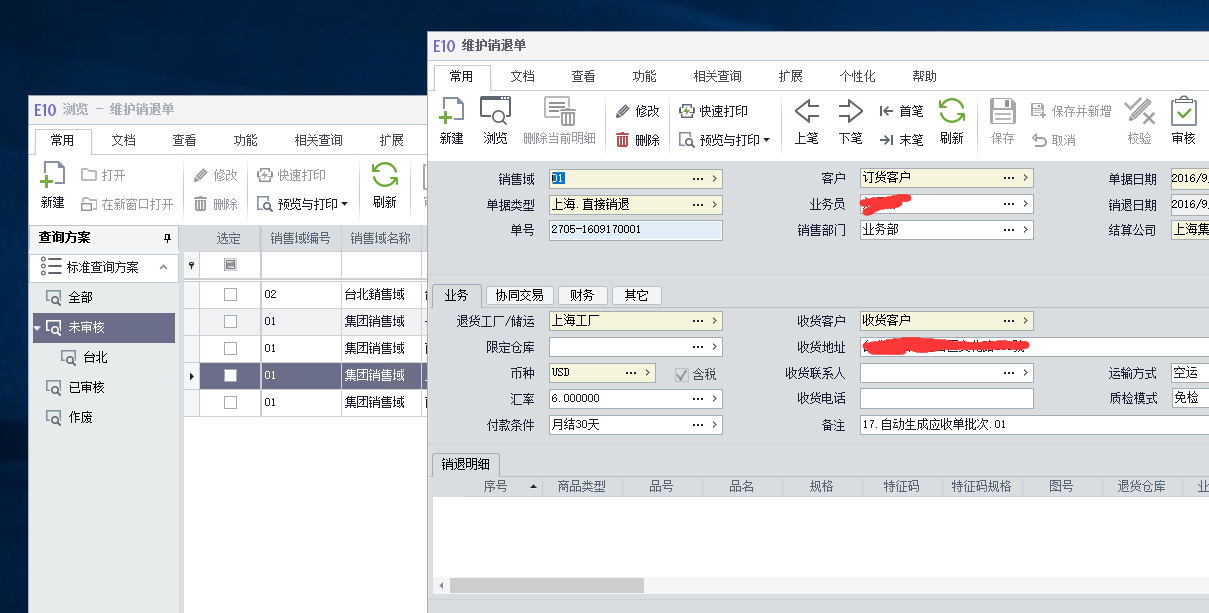
Task: Click the 新建 icon in 维护销退单 toolbar
Action: pyautogui.click(x=452, y=120)
